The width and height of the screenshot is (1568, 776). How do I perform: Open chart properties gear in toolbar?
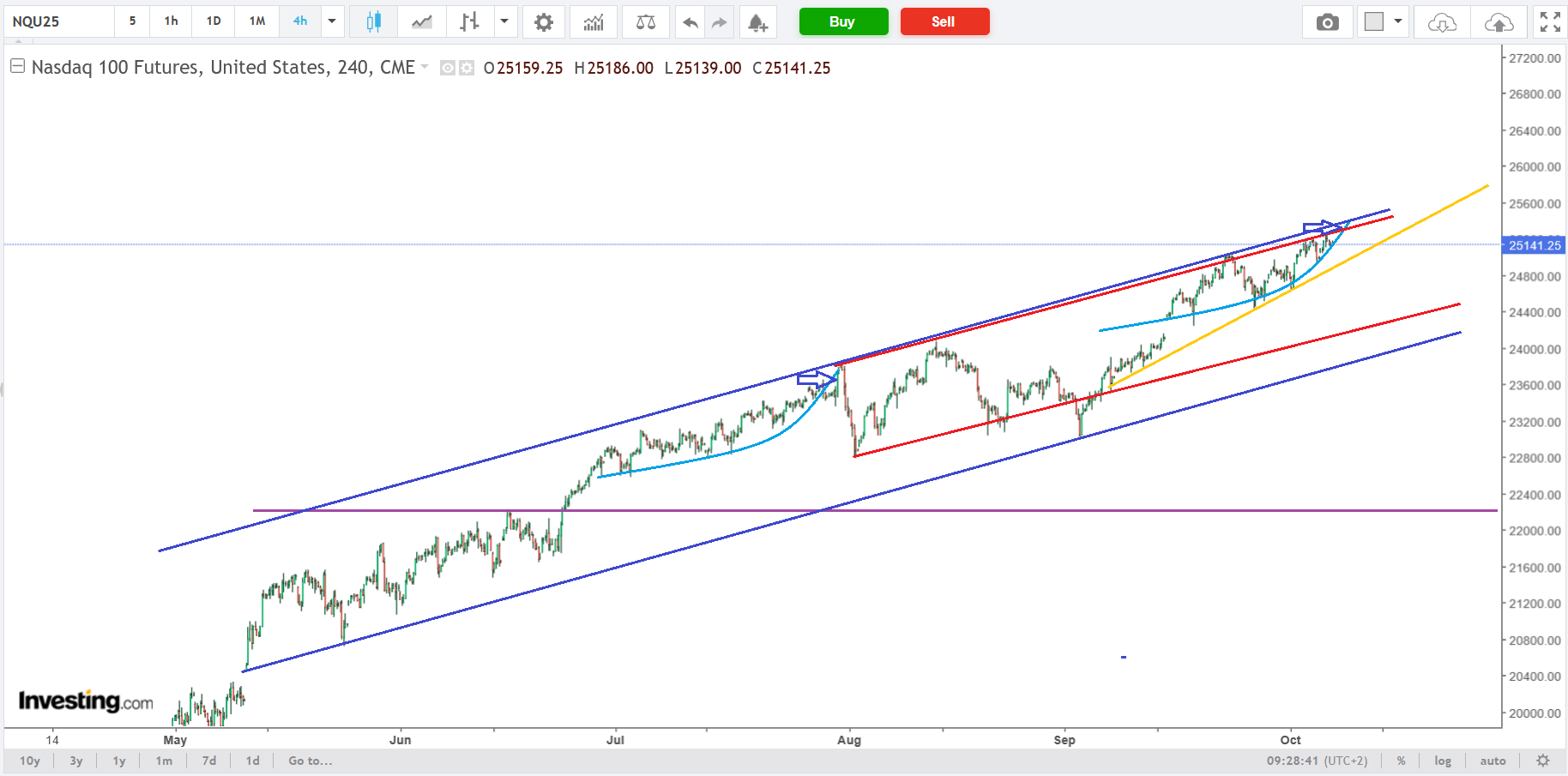click(x=543, y=22)
